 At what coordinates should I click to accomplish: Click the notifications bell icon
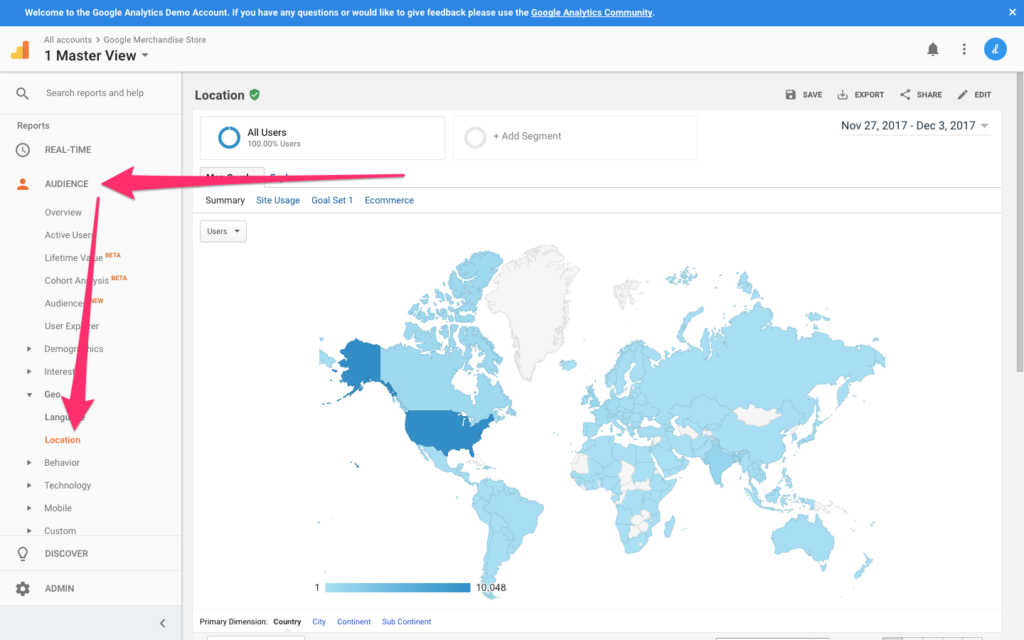point(933,49)
